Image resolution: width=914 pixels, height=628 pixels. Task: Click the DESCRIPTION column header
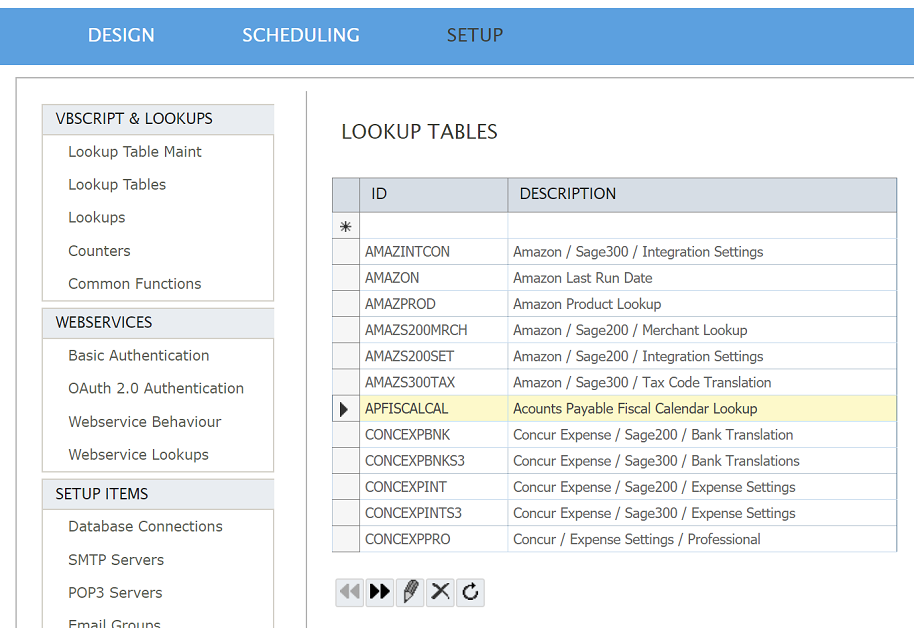tap(700, 194)
